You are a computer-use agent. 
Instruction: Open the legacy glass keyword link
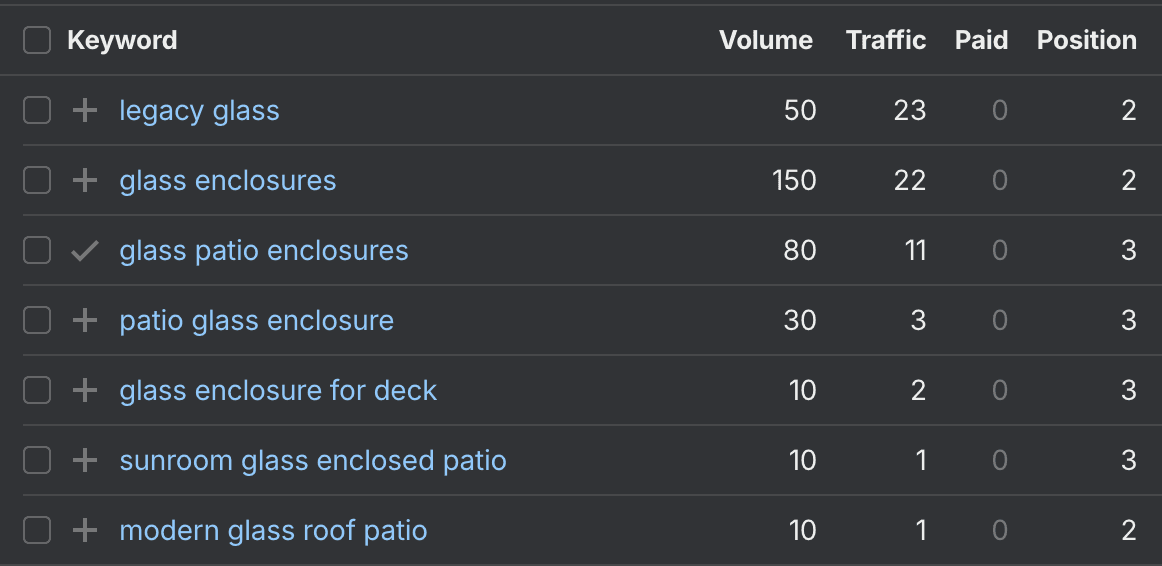coord(199,111)
